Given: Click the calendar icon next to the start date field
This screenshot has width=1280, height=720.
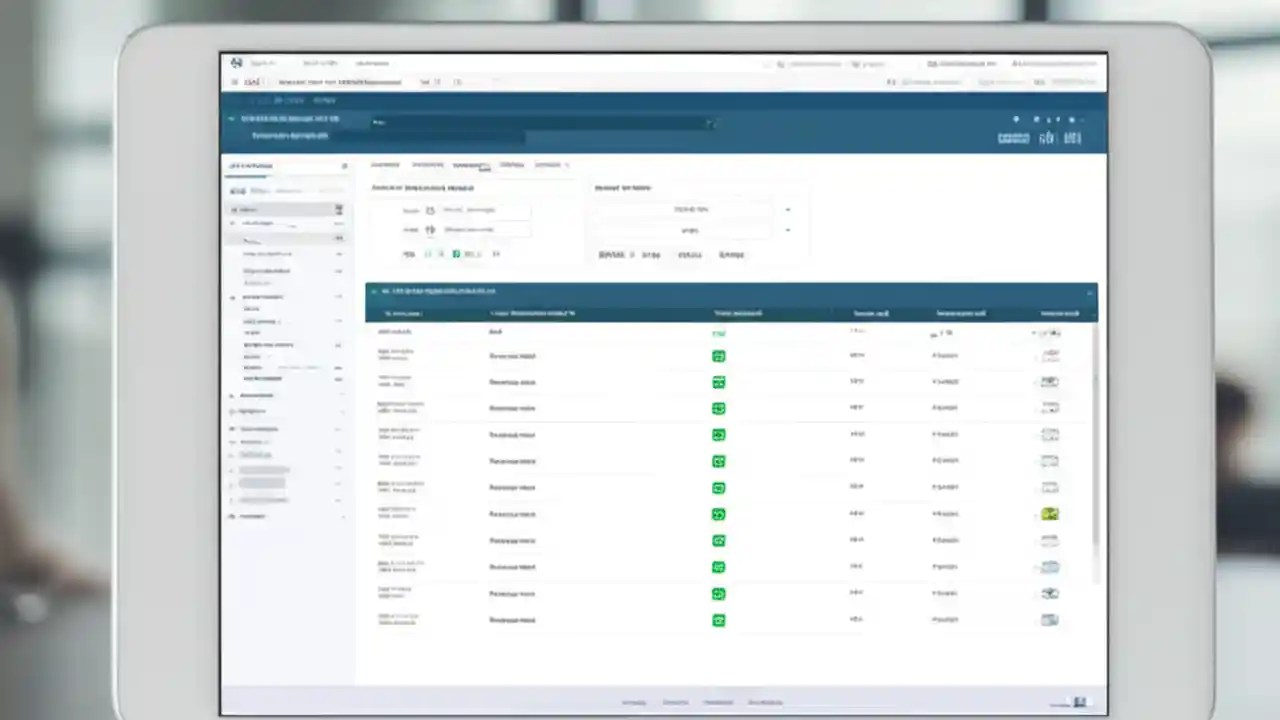Looking at the screenshot, I should tap(429, 209).
